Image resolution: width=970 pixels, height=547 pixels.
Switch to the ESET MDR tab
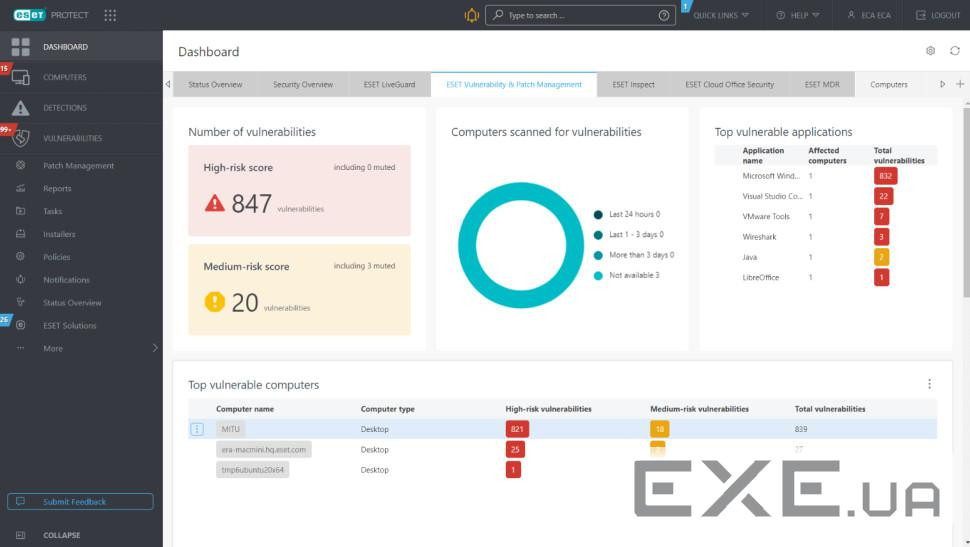[x=822, y=84]
